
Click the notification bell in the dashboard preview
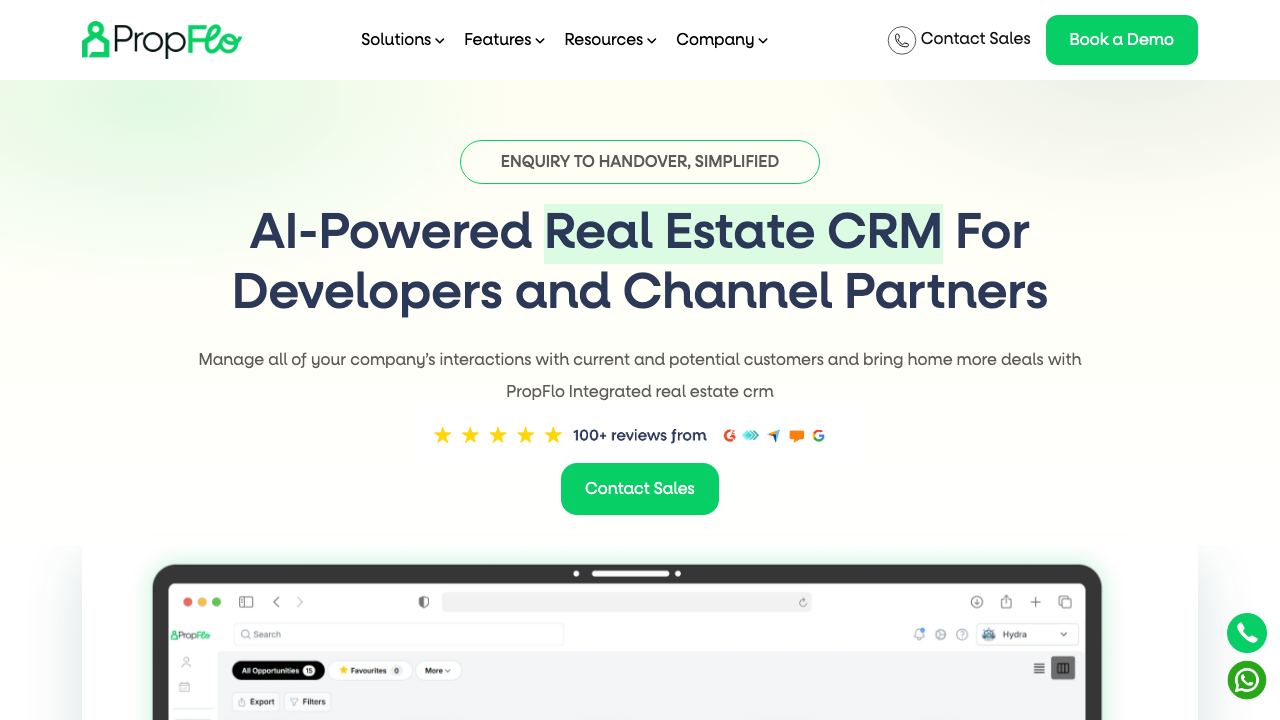[919, 634]
